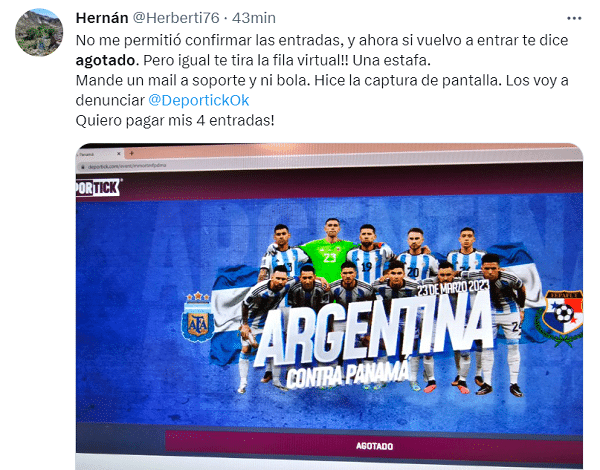
Task: Open the @Herberti76 handle
Action: click(176, 18)
